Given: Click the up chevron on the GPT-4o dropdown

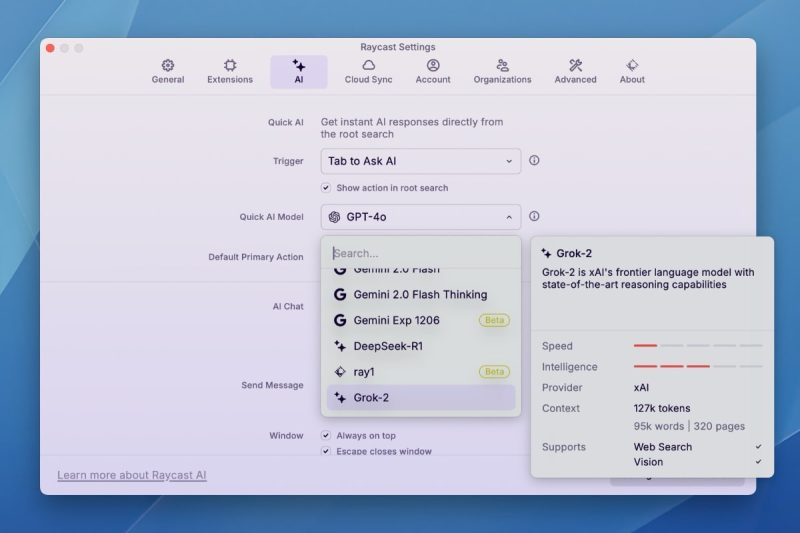Looking at the screenshot, I should pyautogui.click(x=509, y=217).
